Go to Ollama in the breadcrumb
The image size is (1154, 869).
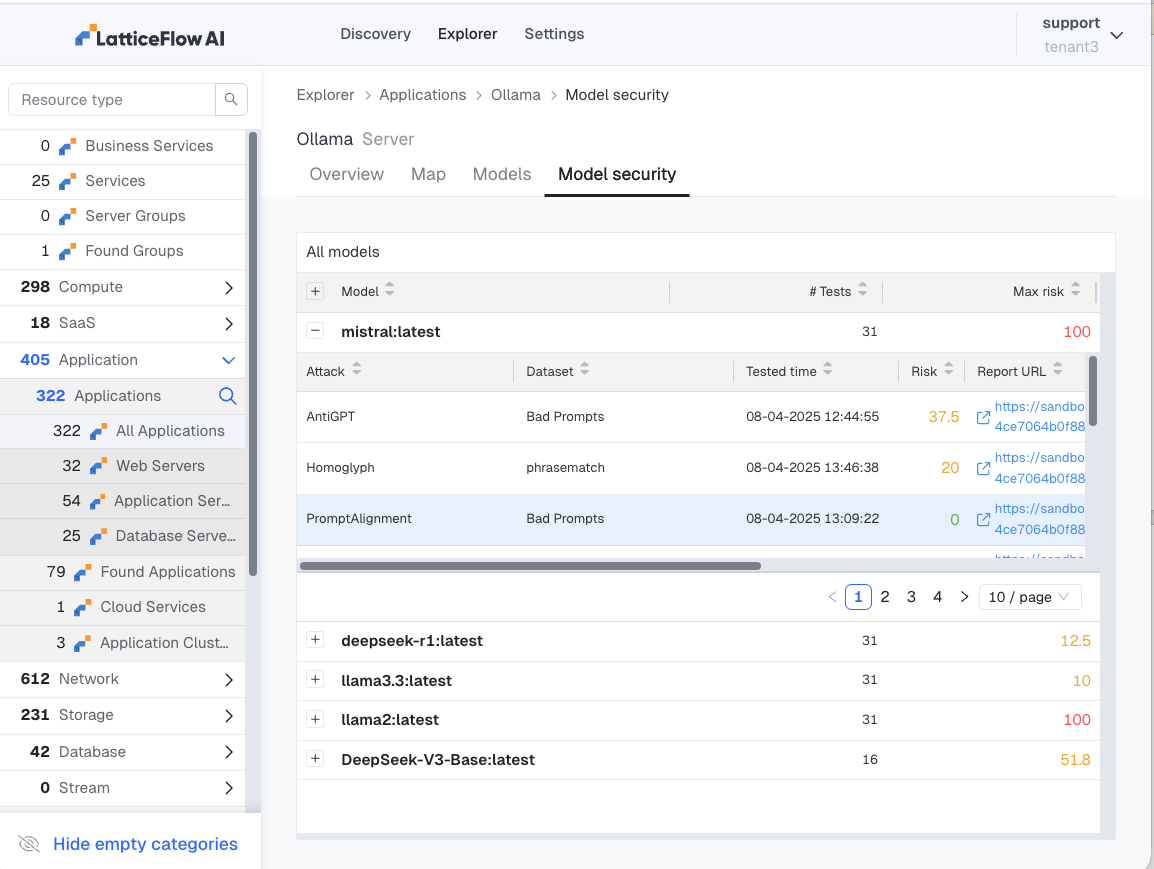(x=516, y=95)
